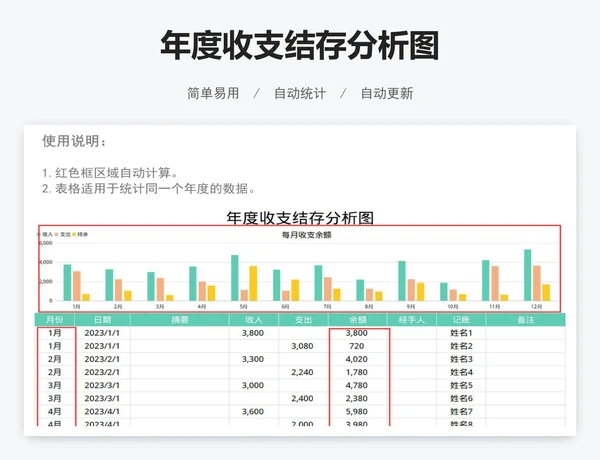Select balance cell 5,980
Screen dimensions: 600x460
tap(357, 411)
